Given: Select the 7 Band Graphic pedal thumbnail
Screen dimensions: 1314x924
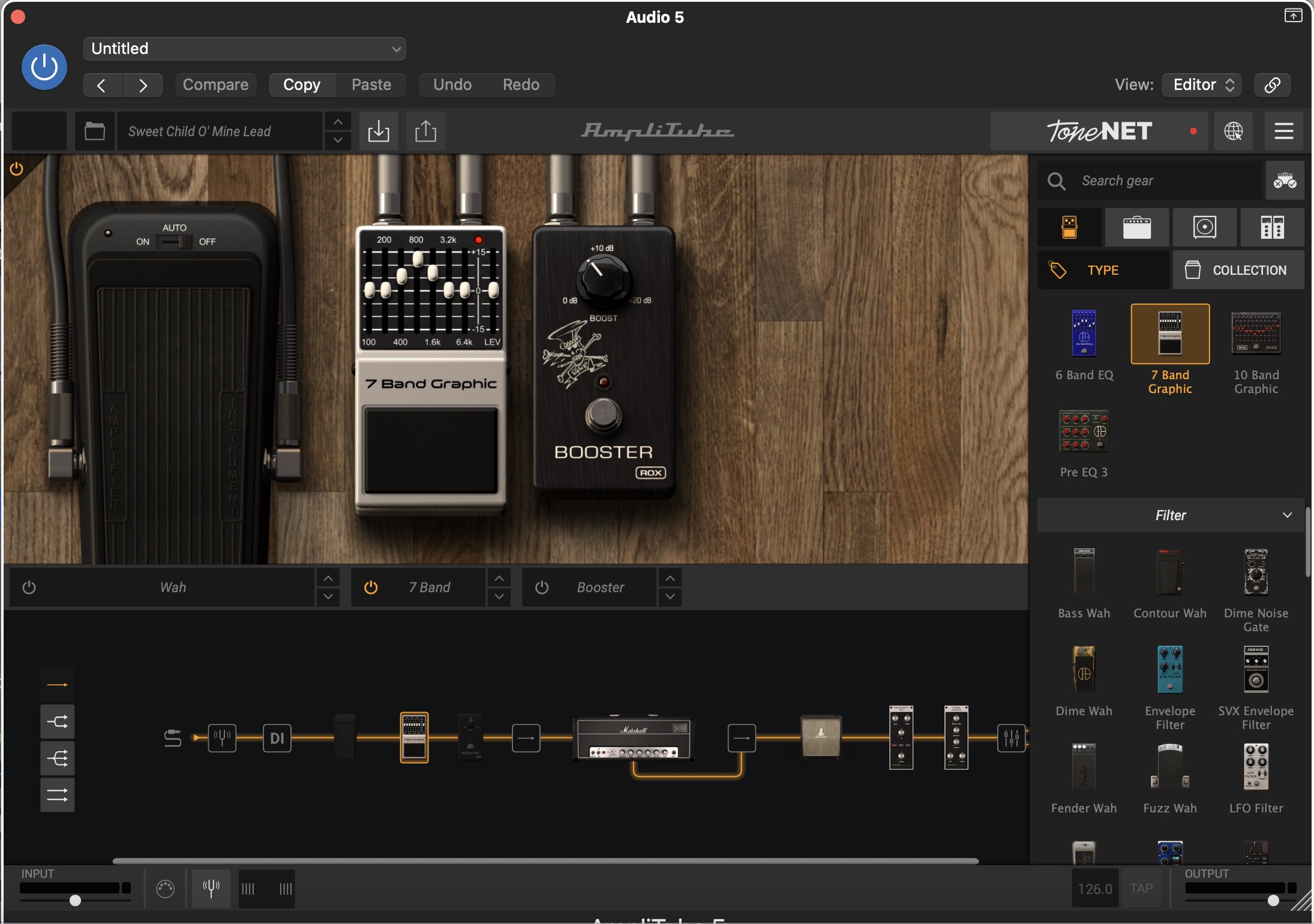Looking at the screenshot, I should click(x=1170, y=334).
